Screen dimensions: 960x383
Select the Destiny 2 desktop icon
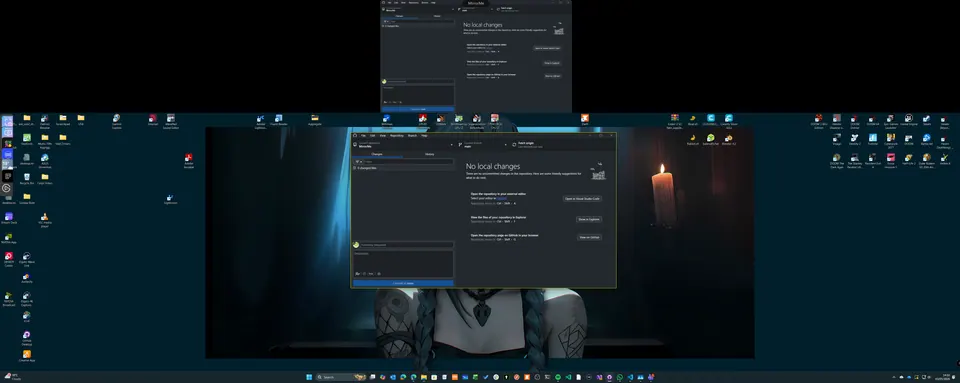tap(855, 140)
